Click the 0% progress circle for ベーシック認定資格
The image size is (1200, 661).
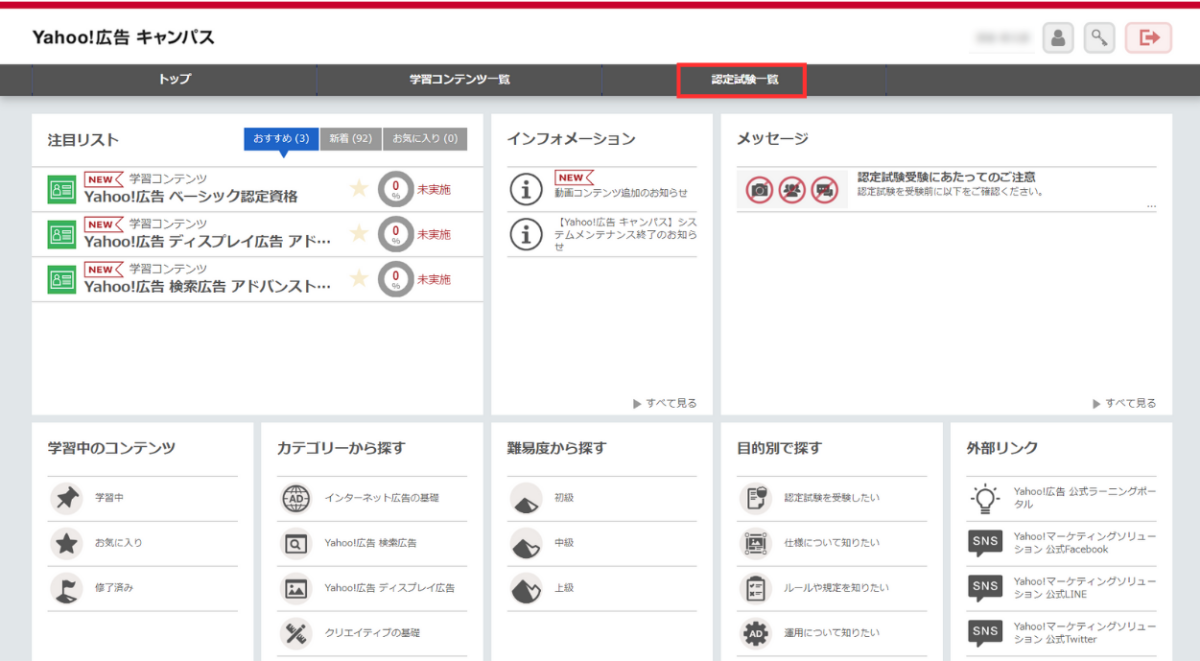click(x=396, y=189)
